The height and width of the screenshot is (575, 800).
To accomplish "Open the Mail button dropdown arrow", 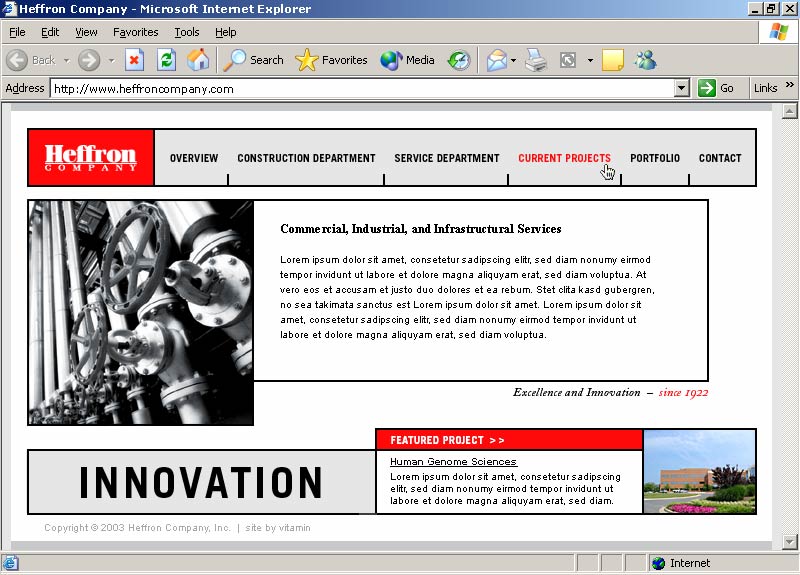I will click(514, 60).
